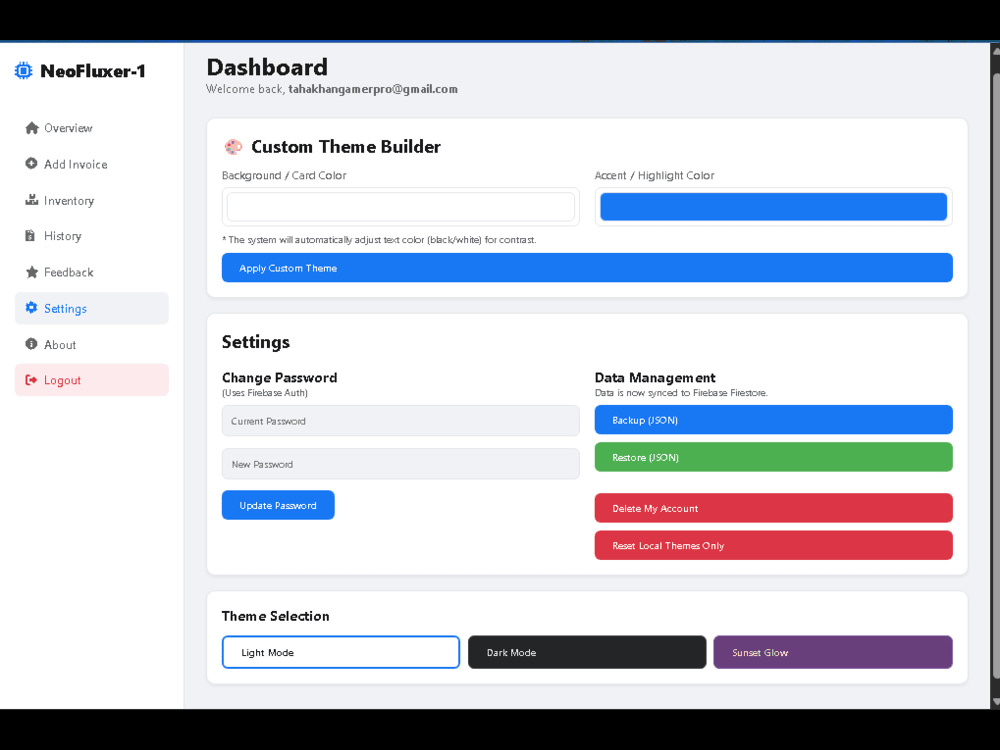The width and height of the screenshot is (1000, 750).
Task: Click the palette icon beside Custom Theme Builder
Action: click(233, 147)
